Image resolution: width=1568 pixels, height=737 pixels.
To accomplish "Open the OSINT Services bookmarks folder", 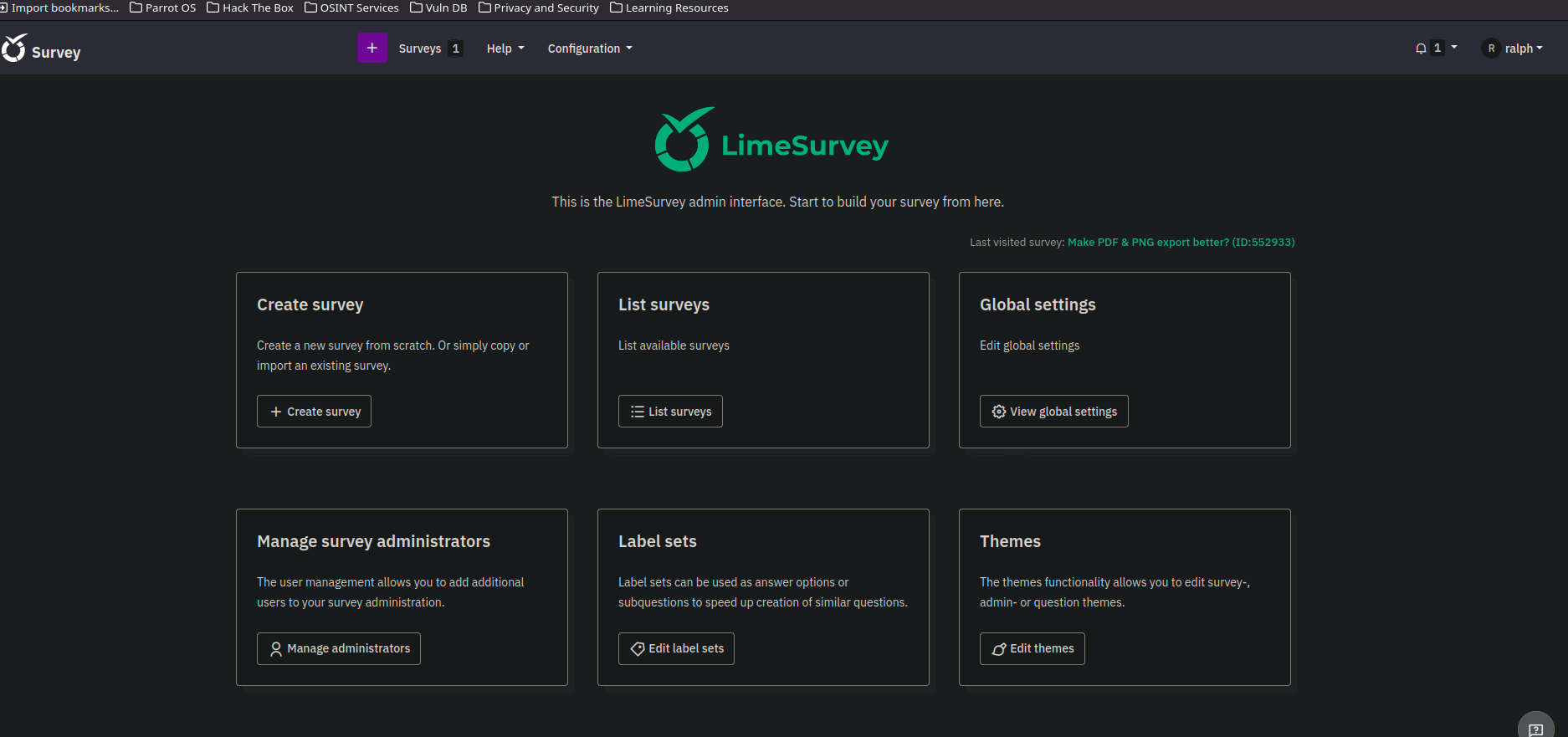I will click(351, 8).
